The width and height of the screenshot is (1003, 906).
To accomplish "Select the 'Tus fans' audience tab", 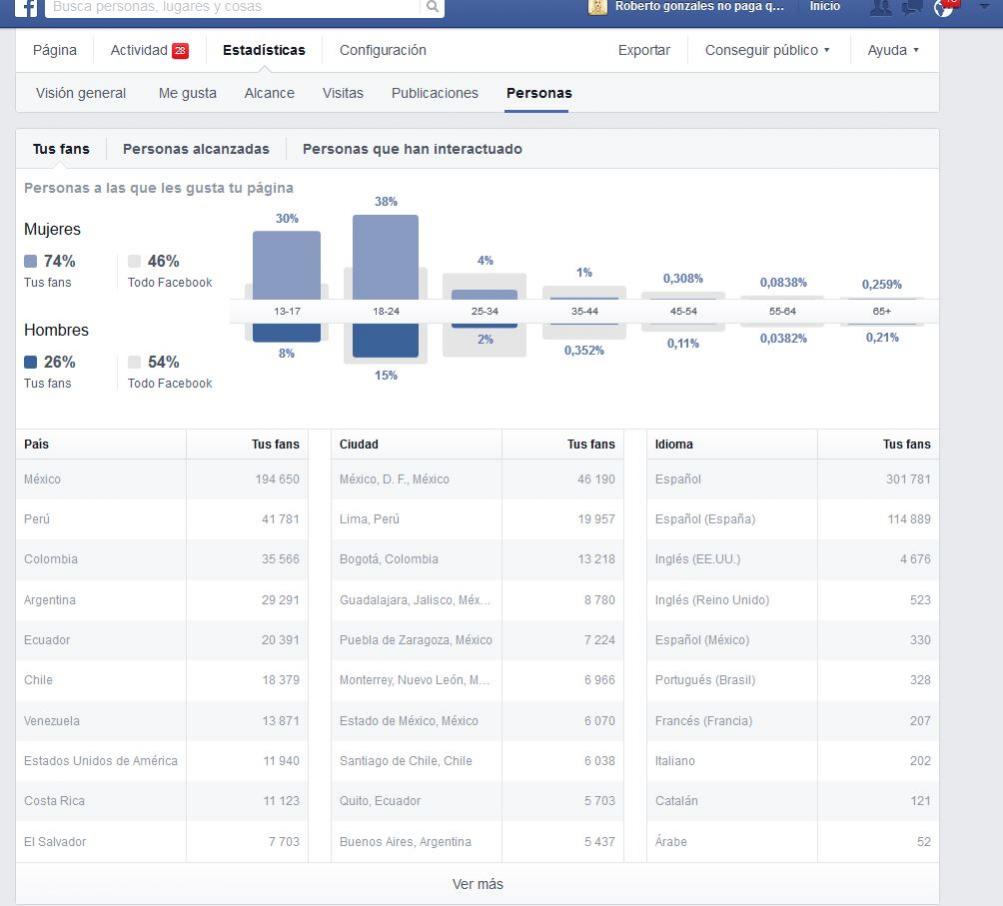I will 61,149.
